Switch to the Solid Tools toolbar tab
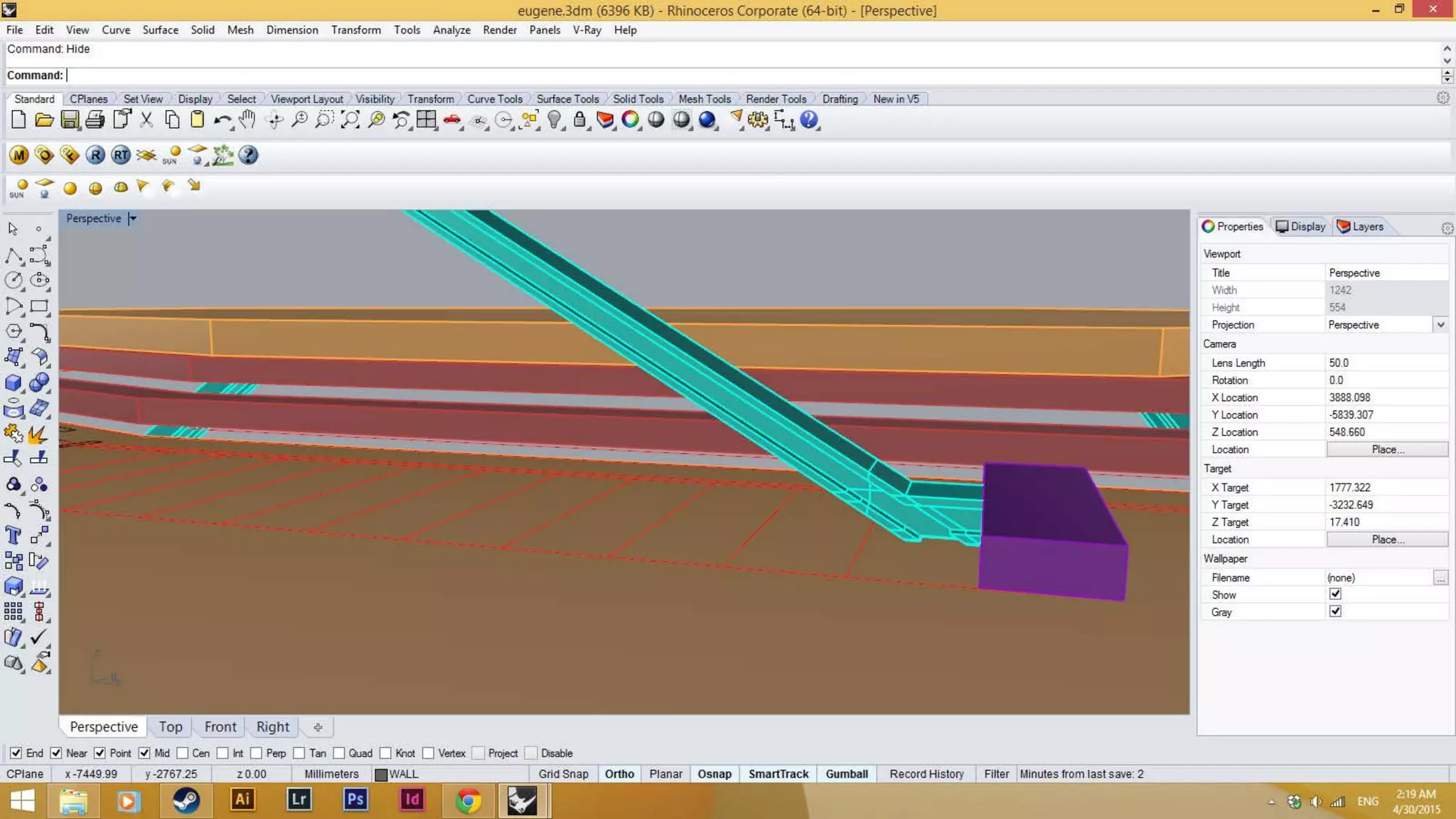The height and width of the screenshot is (819, 1456). tap(638, 99)
